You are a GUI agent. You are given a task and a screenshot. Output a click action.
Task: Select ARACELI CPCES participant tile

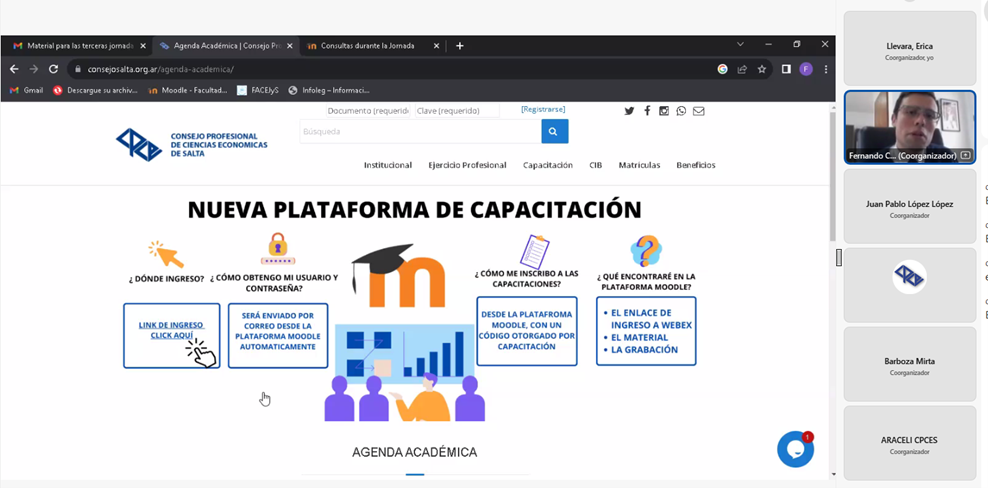(910, 443)
